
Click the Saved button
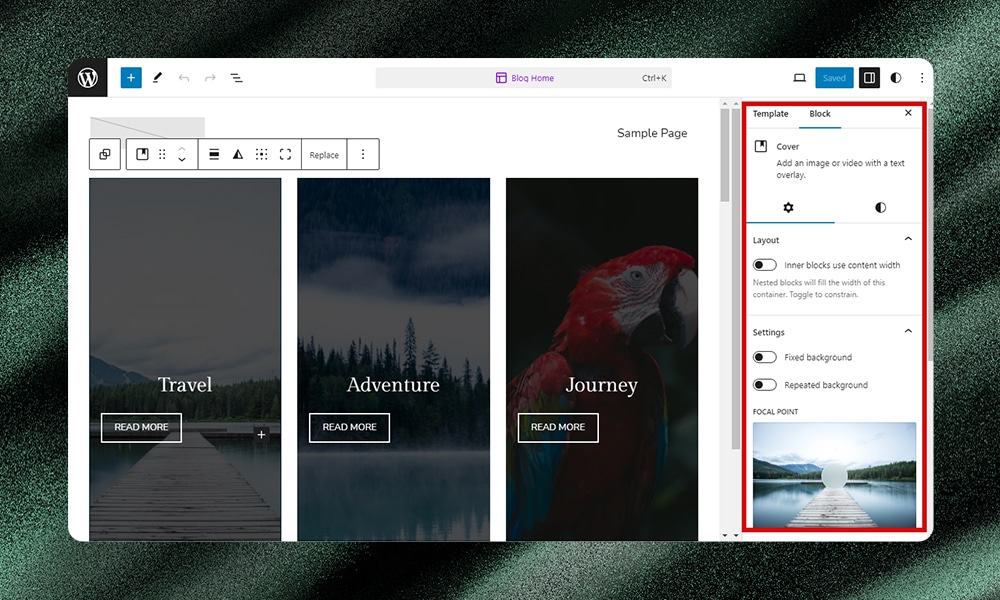(834, 77)
